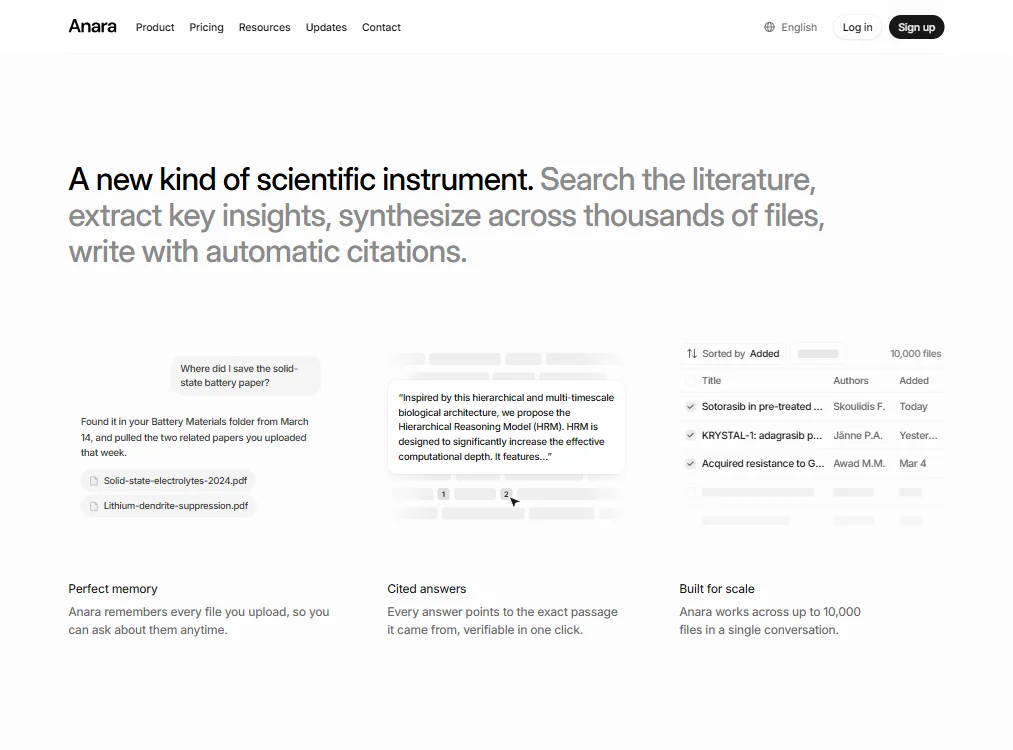This screenshot has height=750, width=1013.
Task: Click the Mar 4 date cell
Action: [x=912, y=463]
